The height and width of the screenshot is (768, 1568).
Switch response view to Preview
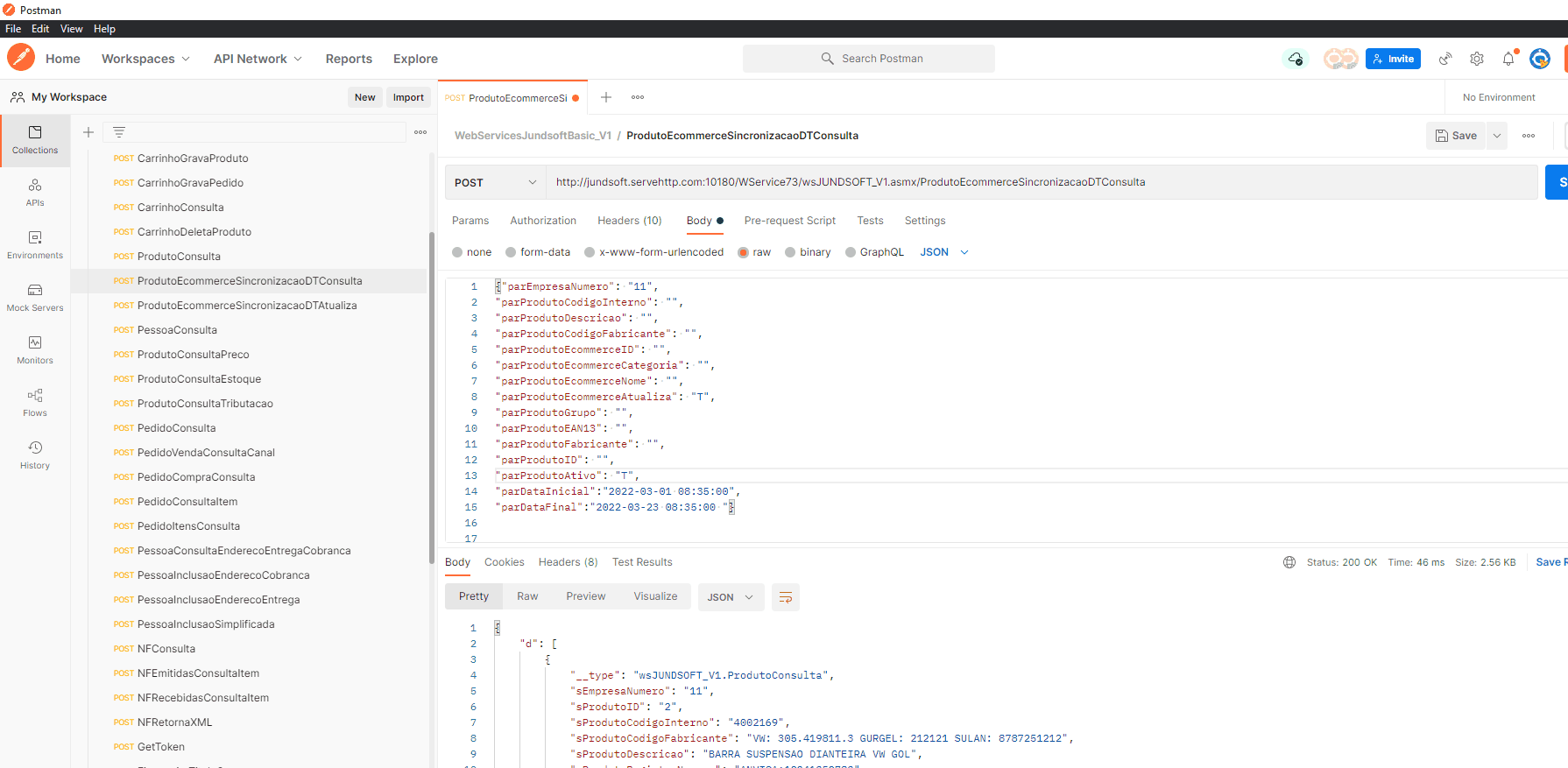(586, 596)
